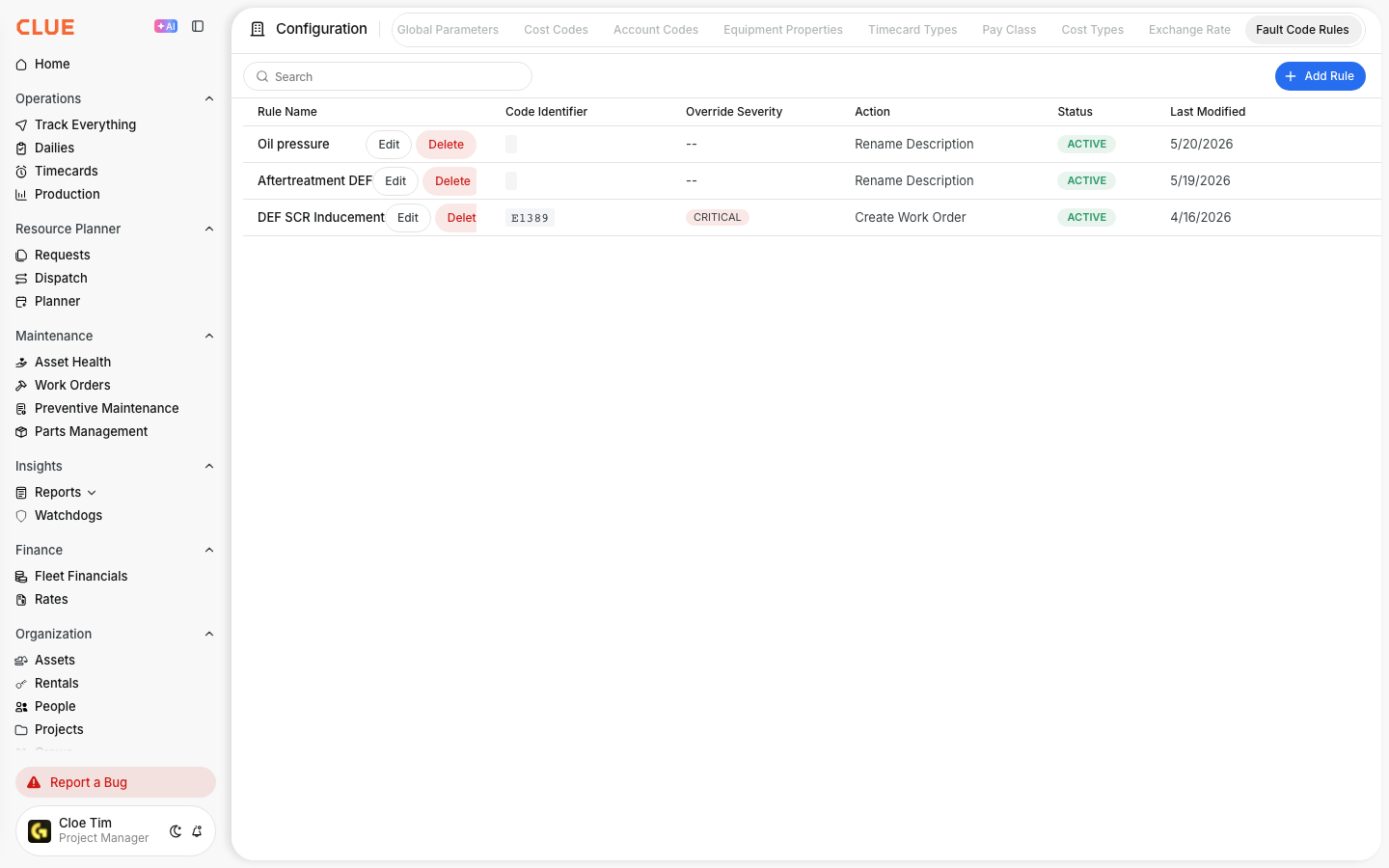Click the Rentals key icon
The image size is (1389, 868).
(x=21, y=684)
